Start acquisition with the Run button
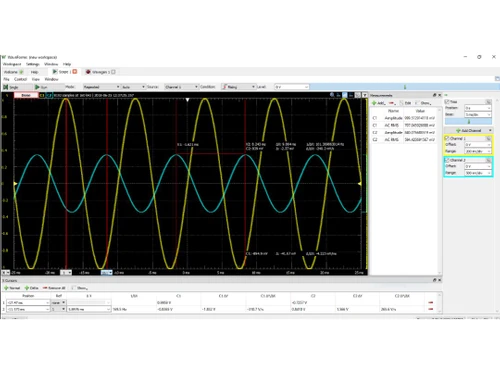This screenshot has height=375, width=500. tap(41, 87)
